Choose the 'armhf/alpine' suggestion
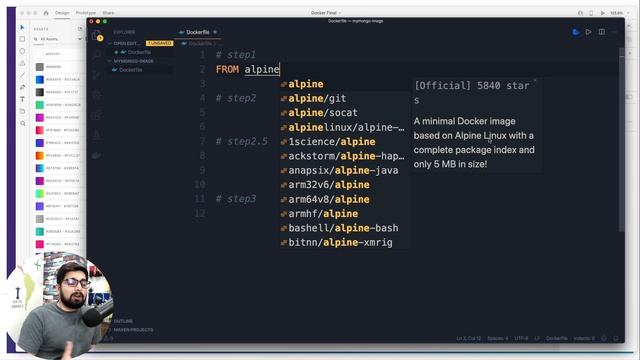This screenshot has width=640, height=360. [345, 213]
